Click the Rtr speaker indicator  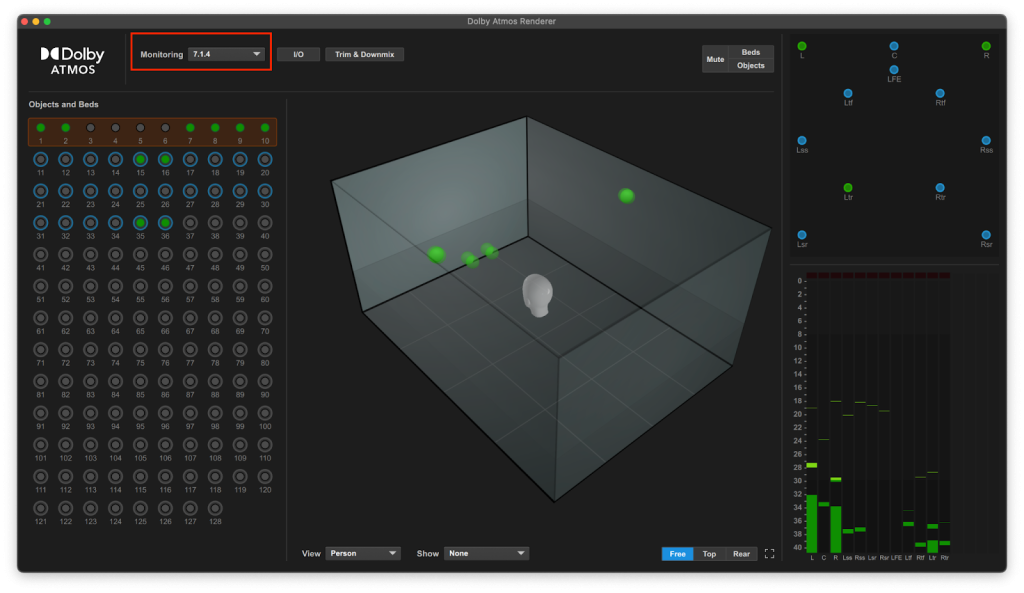pos(940,187)
